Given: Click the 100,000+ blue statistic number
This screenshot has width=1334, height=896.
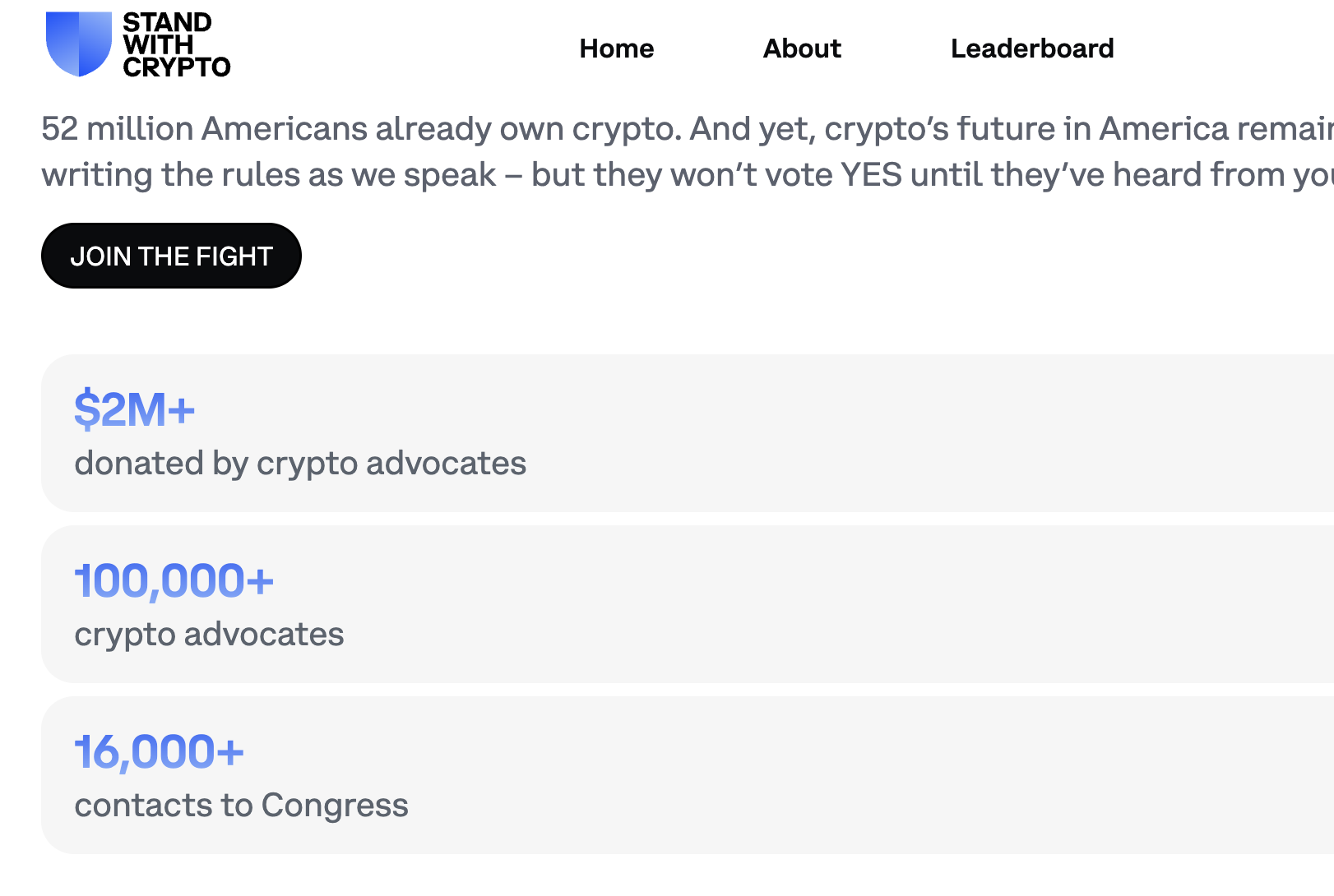Looking at the screenshot, I should (x=174, y=581).
